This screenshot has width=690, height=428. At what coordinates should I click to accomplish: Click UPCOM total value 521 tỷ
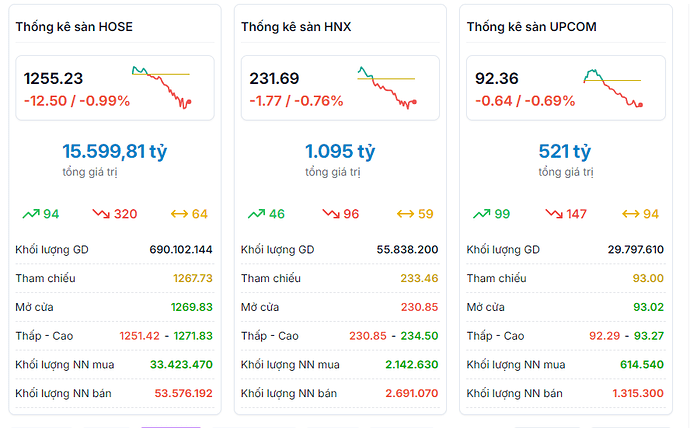coord(565,152)
